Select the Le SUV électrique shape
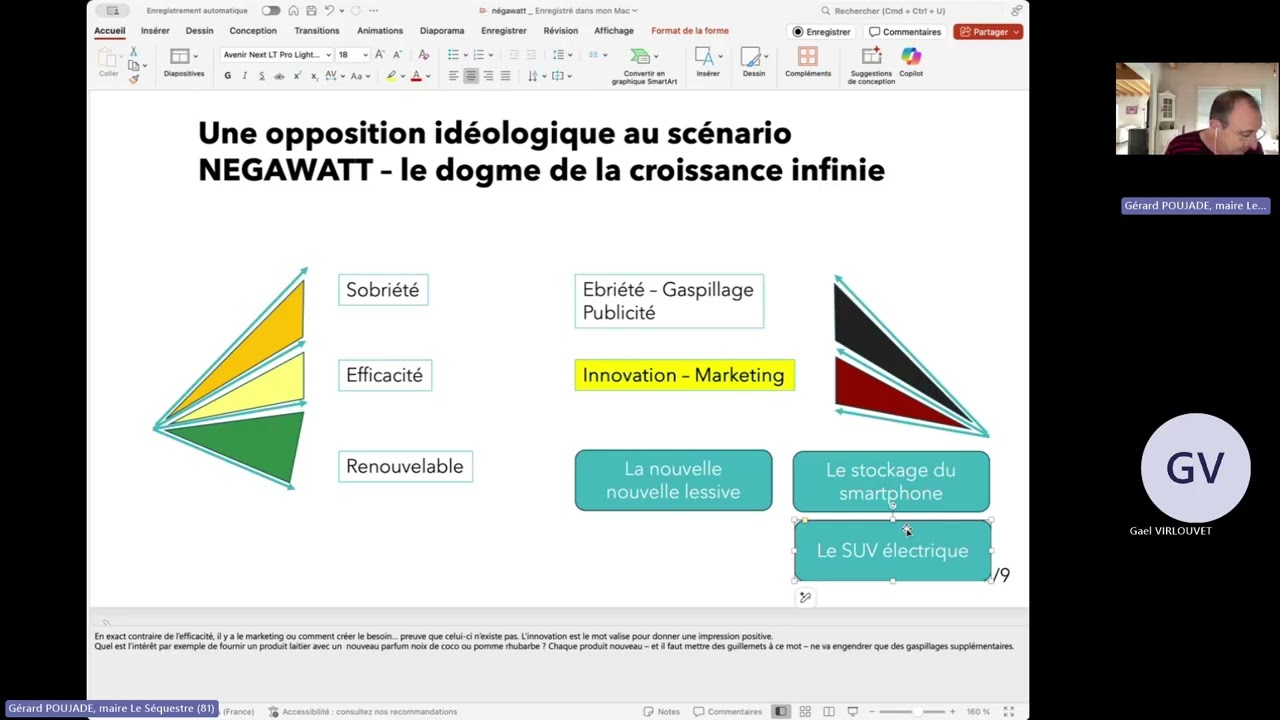The width and height of the screenshot is (1280, 720). tap(892, 550)
